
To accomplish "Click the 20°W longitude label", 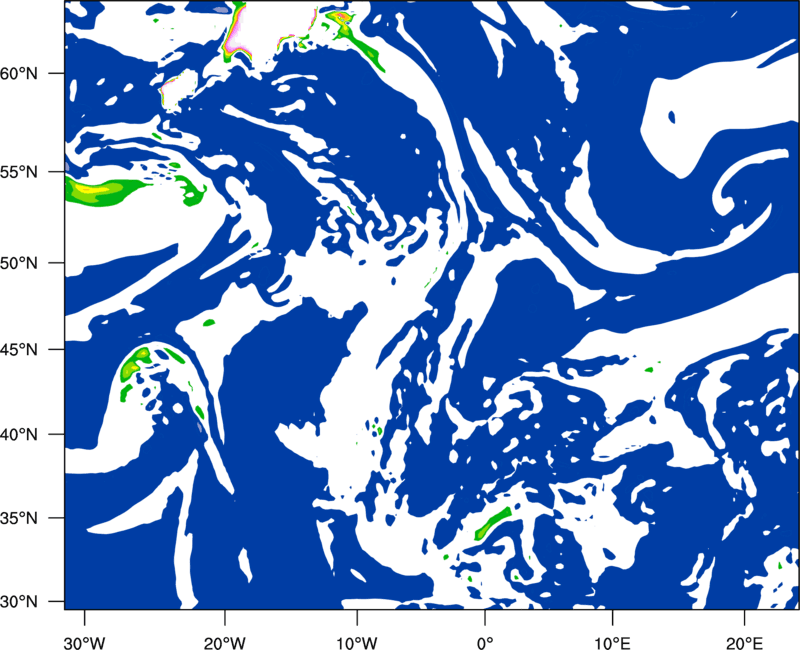I will [225, 643].
